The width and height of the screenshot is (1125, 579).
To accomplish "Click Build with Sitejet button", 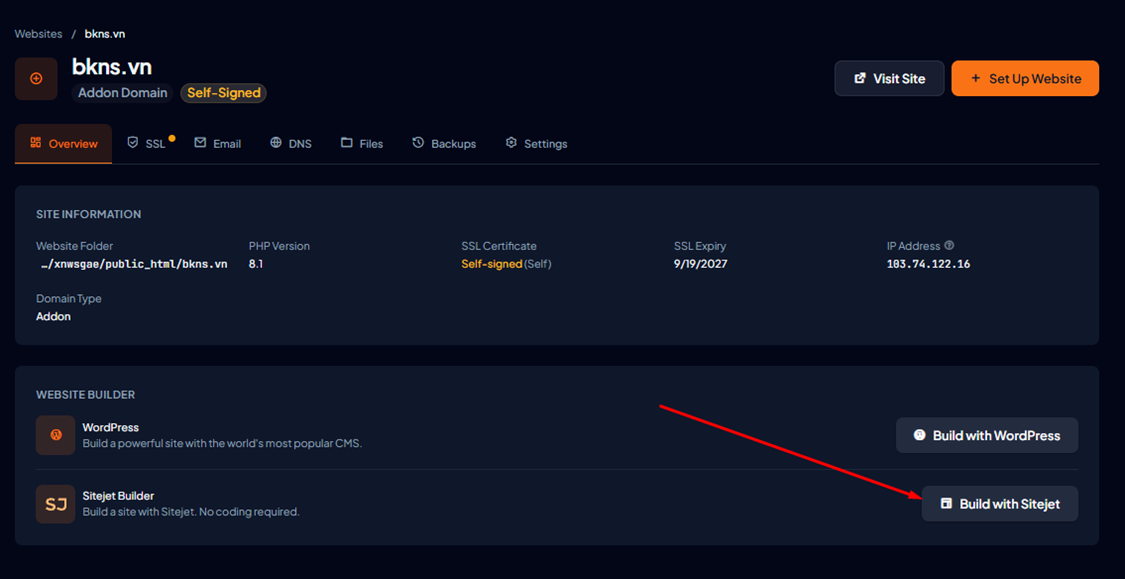I will point(999,504).
